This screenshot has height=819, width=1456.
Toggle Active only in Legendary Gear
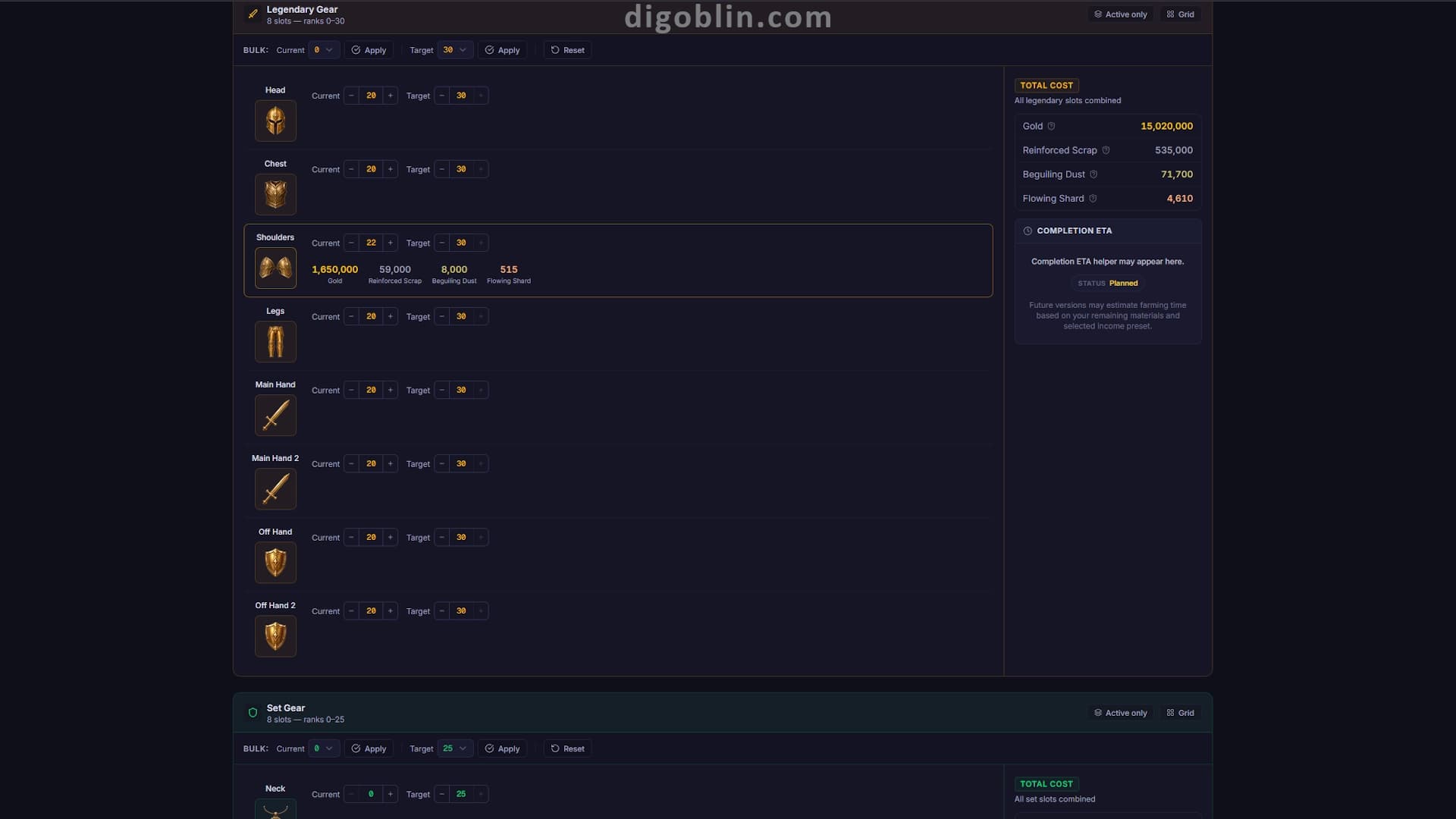tap(1120, 14)
